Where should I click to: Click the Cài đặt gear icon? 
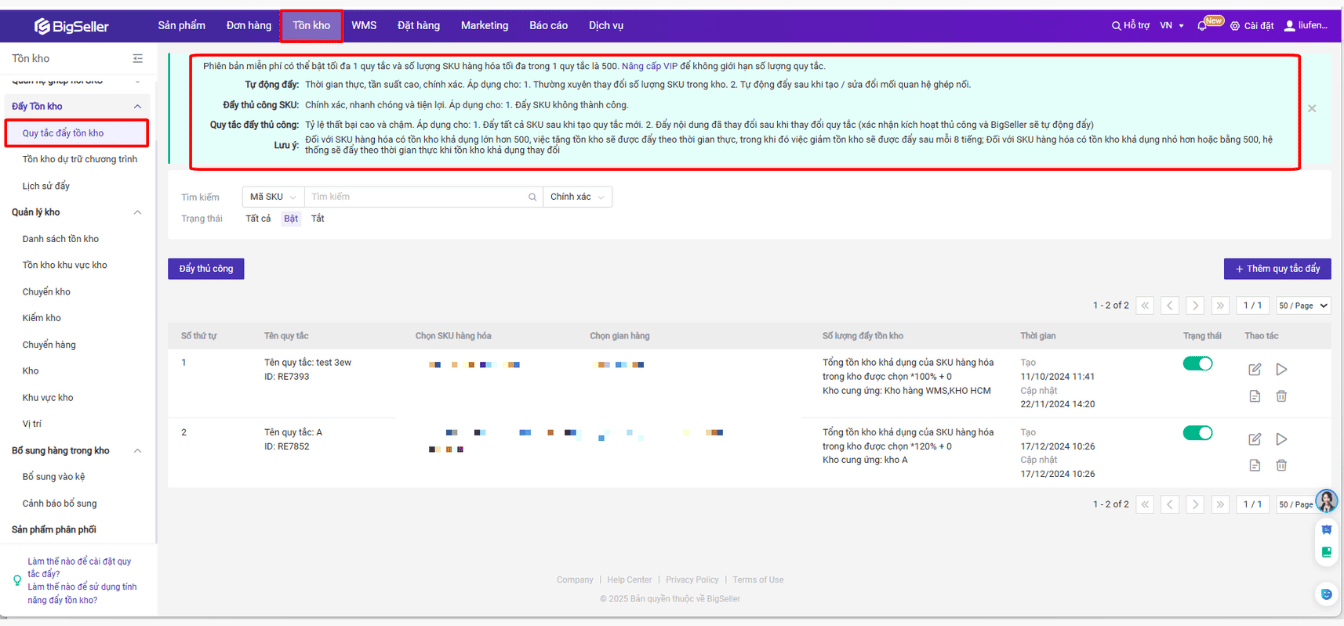pos(1235,26)
